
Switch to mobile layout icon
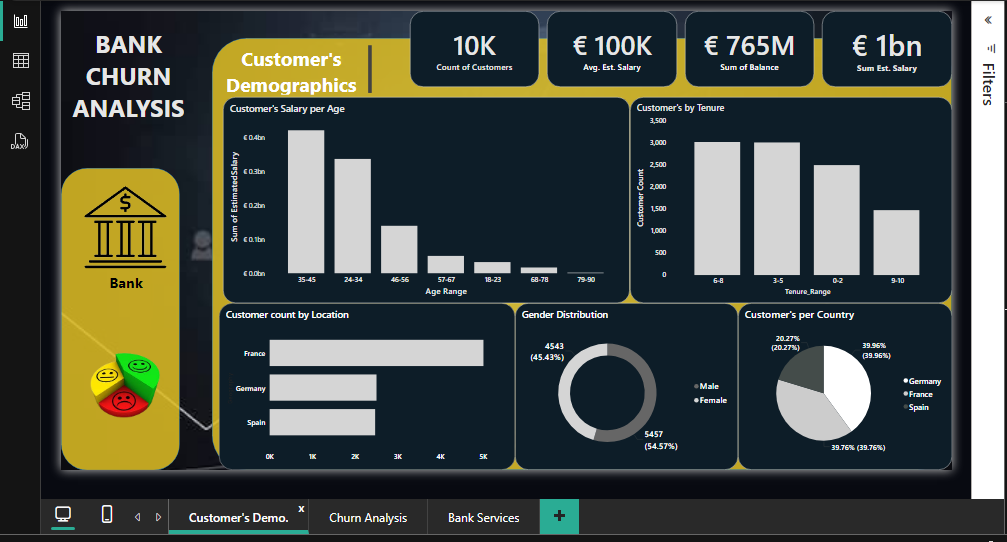coord(107,514)
